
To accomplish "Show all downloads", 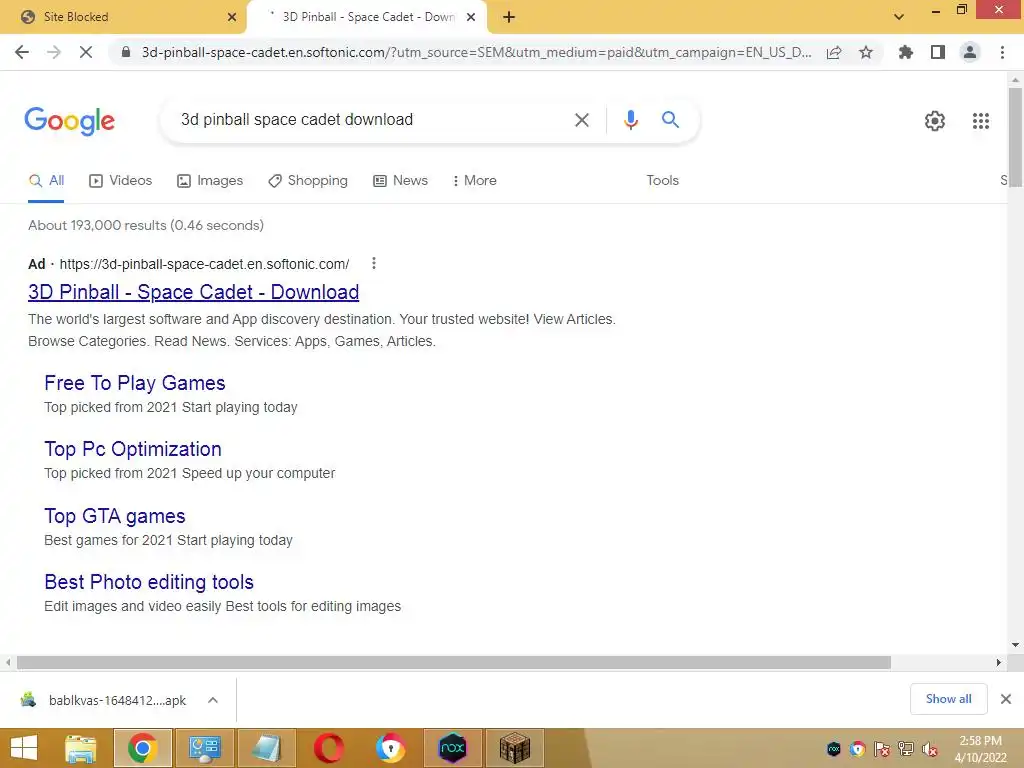I will pos(948,699).
